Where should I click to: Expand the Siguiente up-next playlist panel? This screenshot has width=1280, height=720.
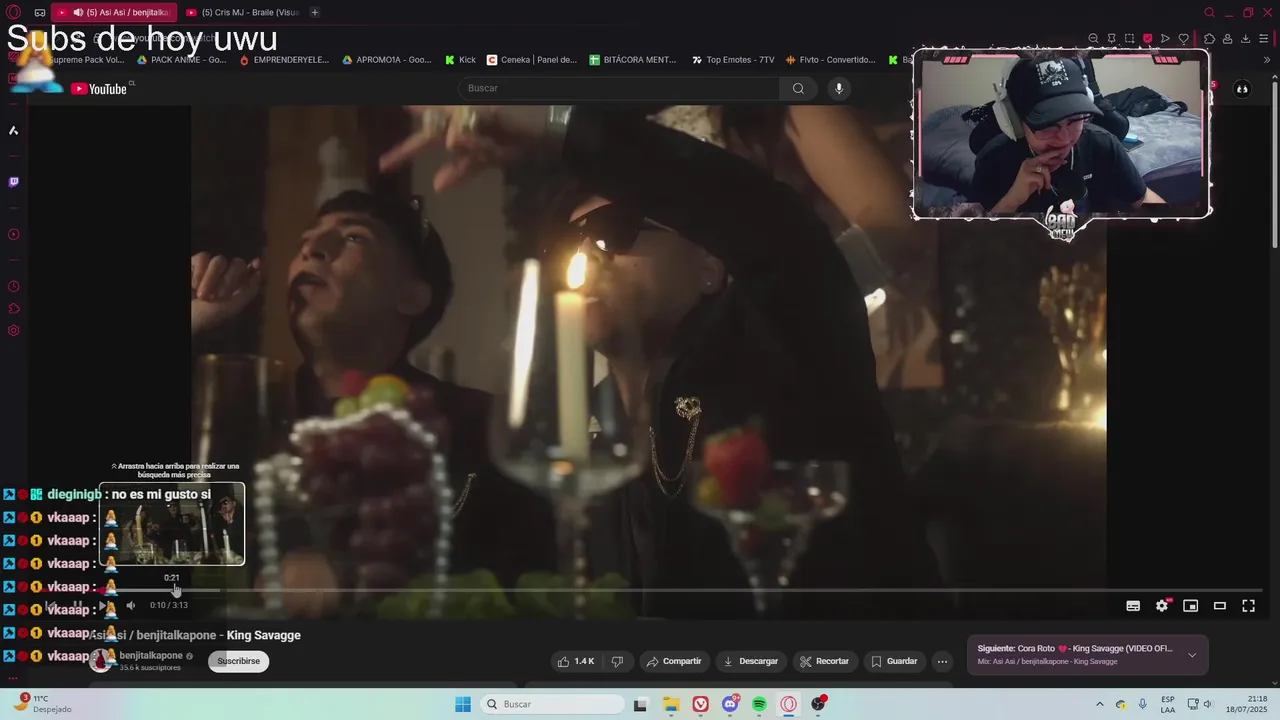(1192, 655)
